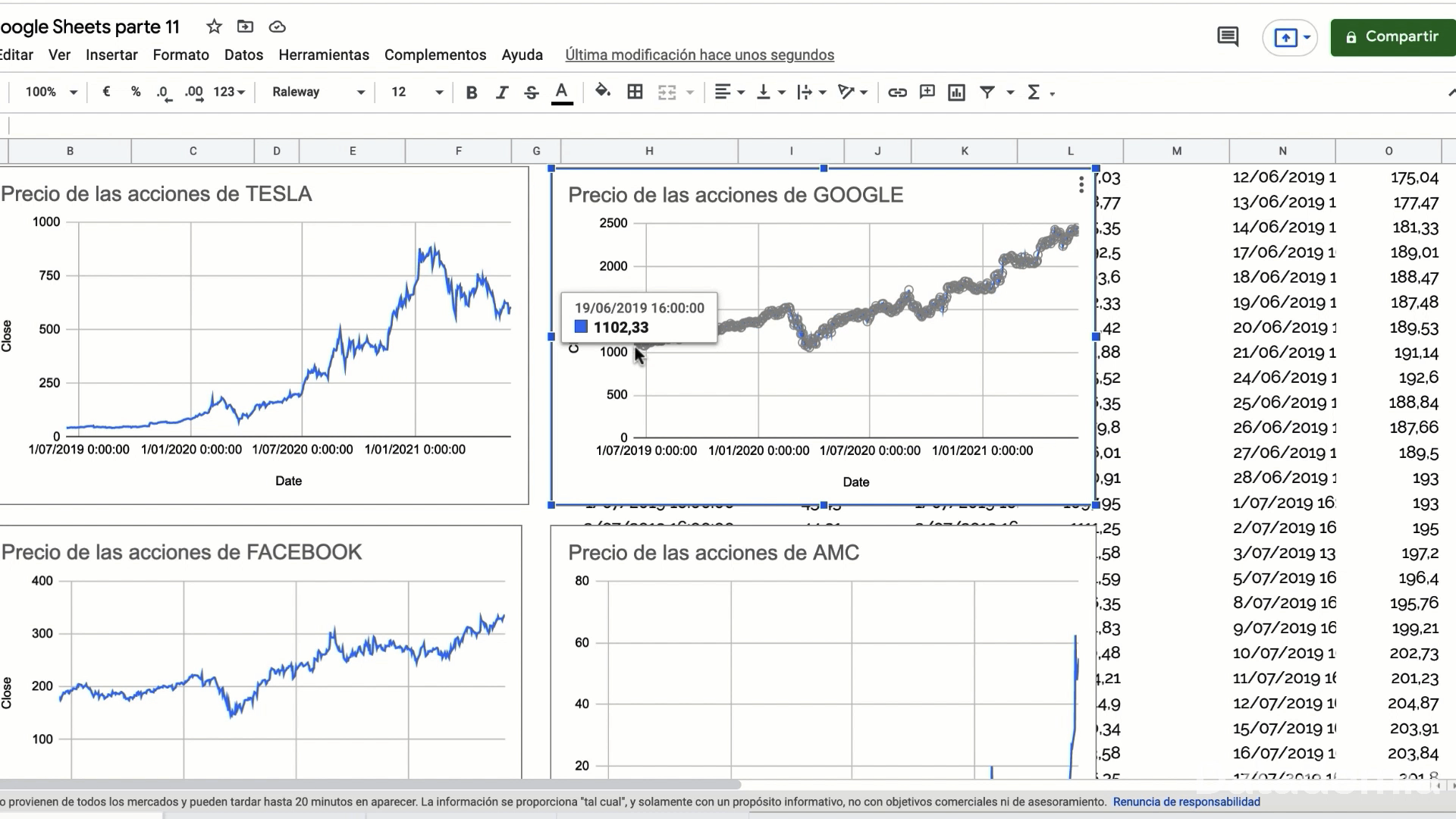This screenshot has height=819, width=1456.
Task: Increase decimal places
Action: 193,92
